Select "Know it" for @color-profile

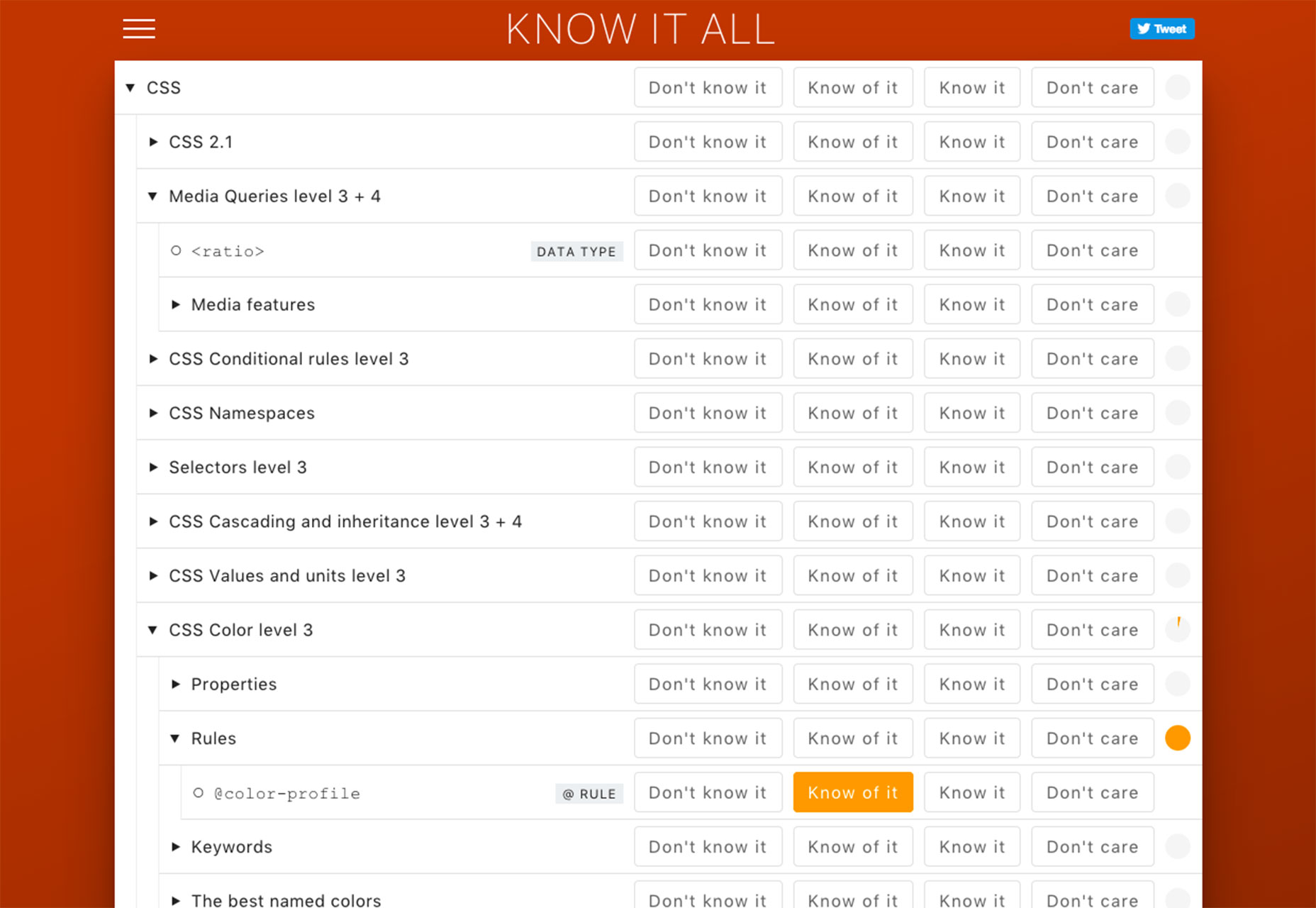pyautogui.click(x=971, y=792)
